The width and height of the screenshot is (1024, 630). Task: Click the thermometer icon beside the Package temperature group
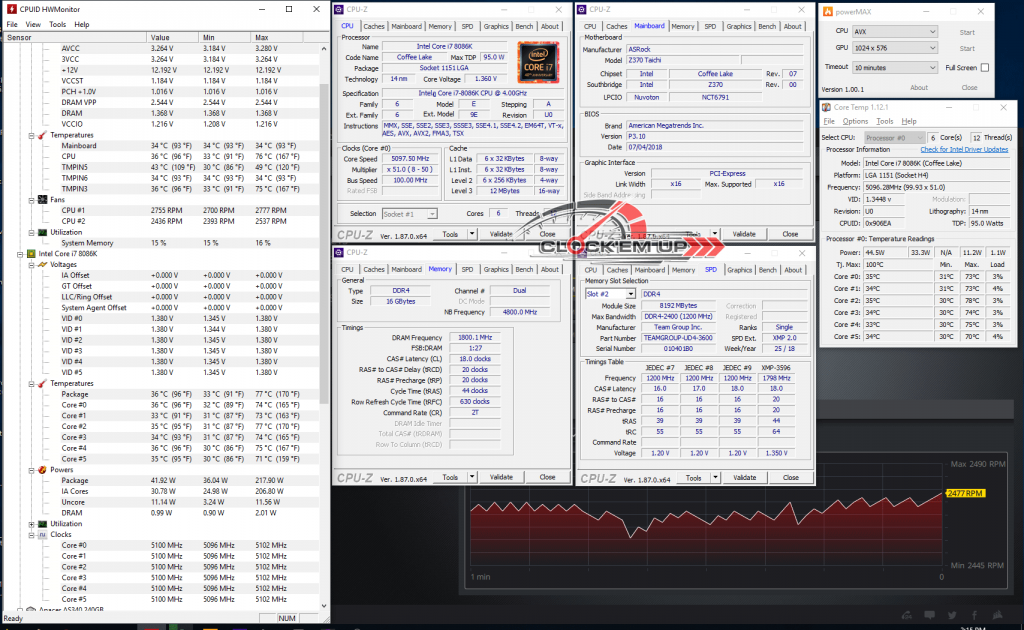(42, 384)
